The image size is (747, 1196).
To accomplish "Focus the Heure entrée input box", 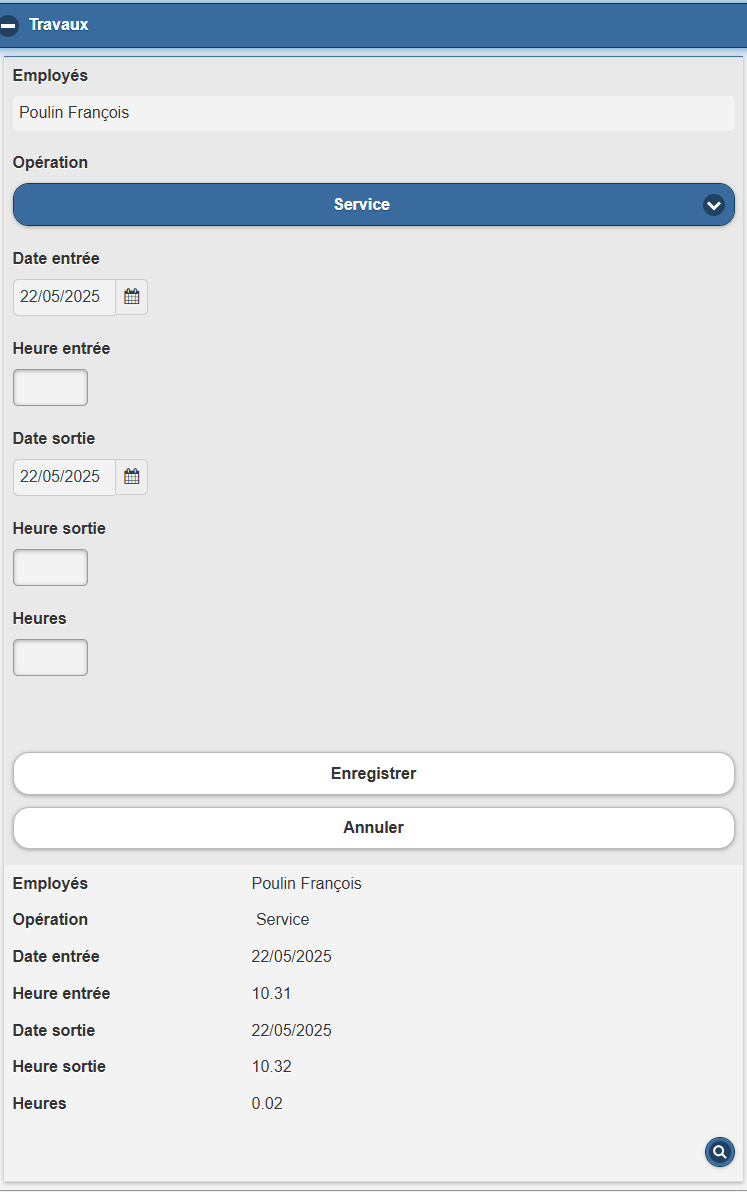I will [x=50, y=387].
